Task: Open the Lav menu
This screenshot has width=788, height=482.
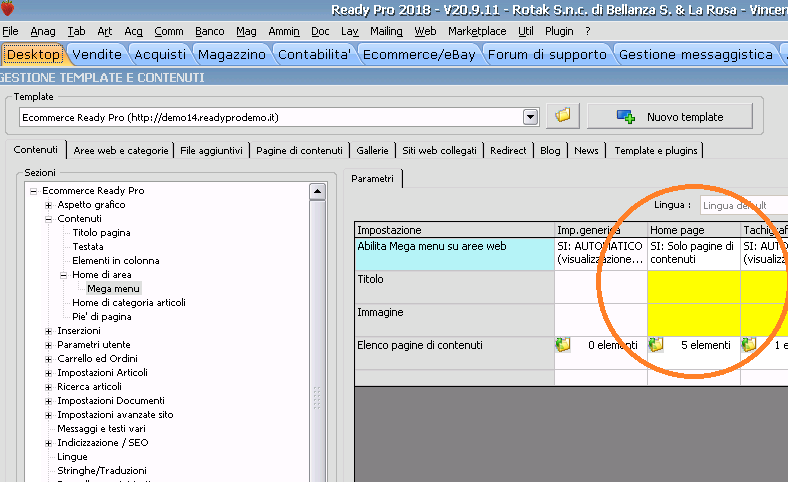Action: tap(349, 31)
